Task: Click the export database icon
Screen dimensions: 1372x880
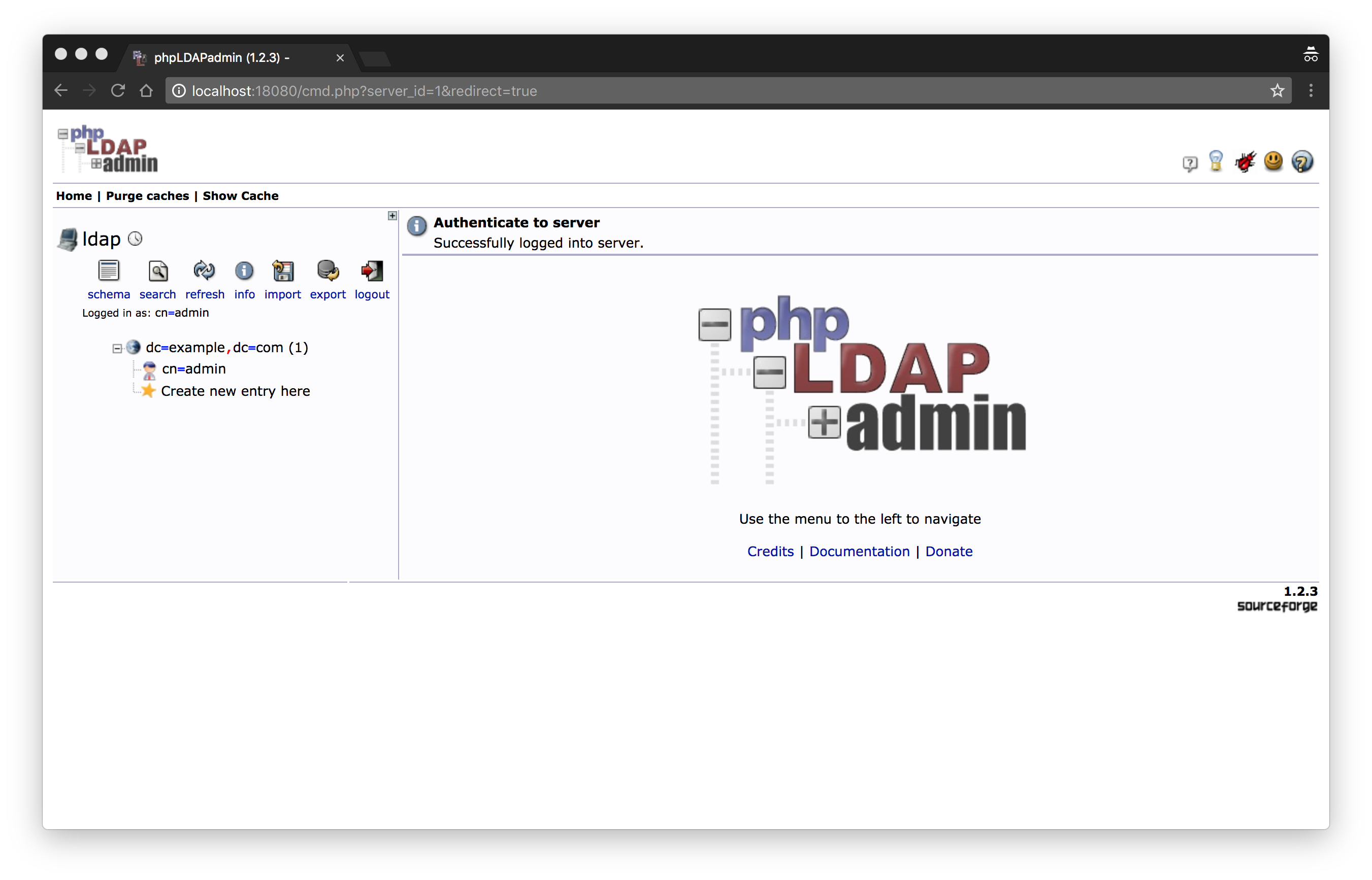Action: click(327, 271)
